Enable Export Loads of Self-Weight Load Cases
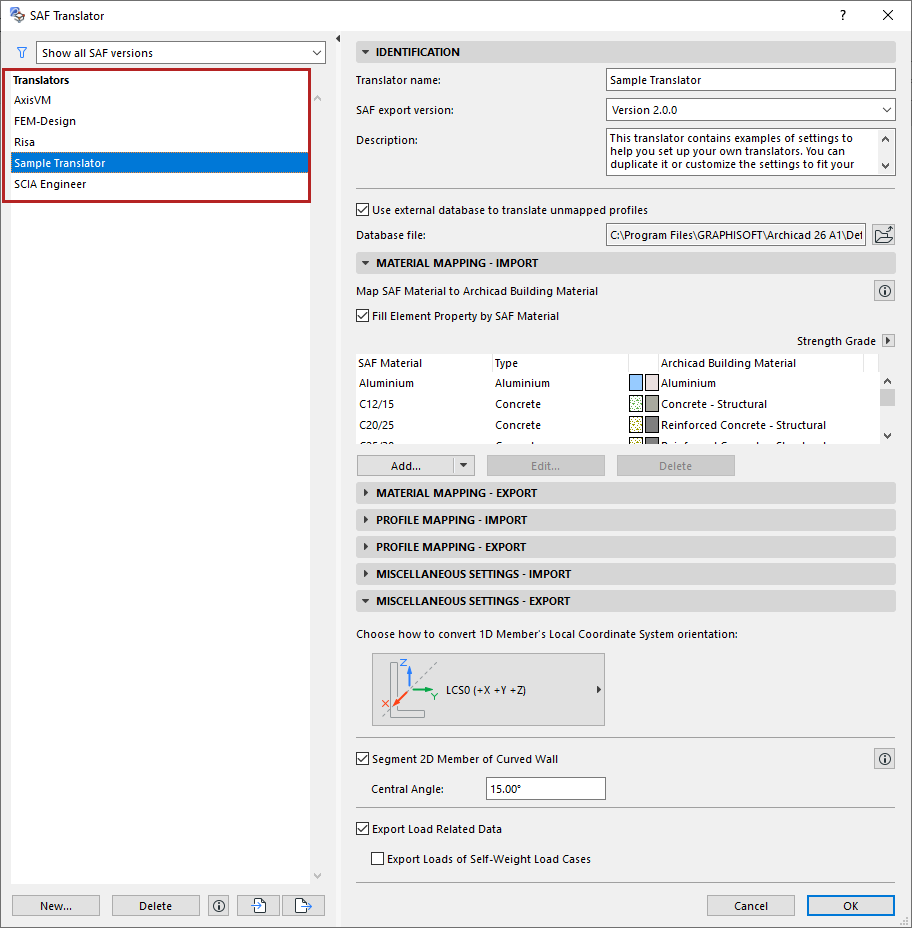 tap(377, 858)
